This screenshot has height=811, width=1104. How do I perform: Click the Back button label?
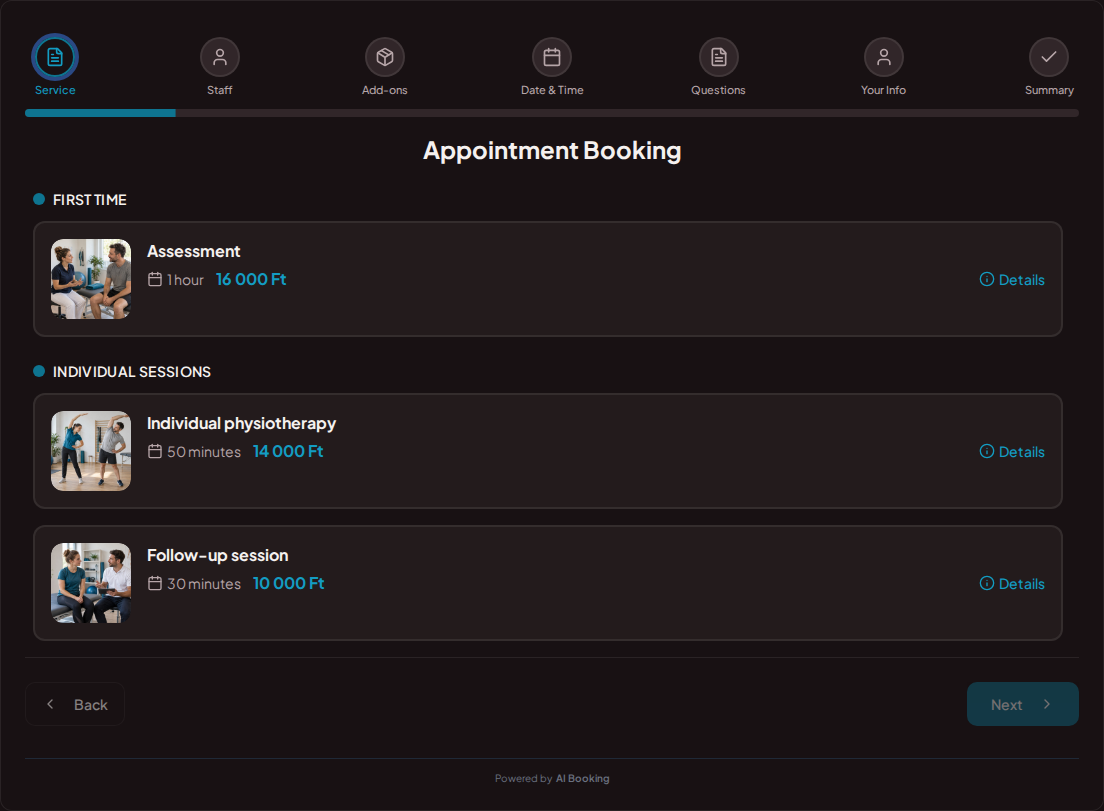click(x=91, y=705)
